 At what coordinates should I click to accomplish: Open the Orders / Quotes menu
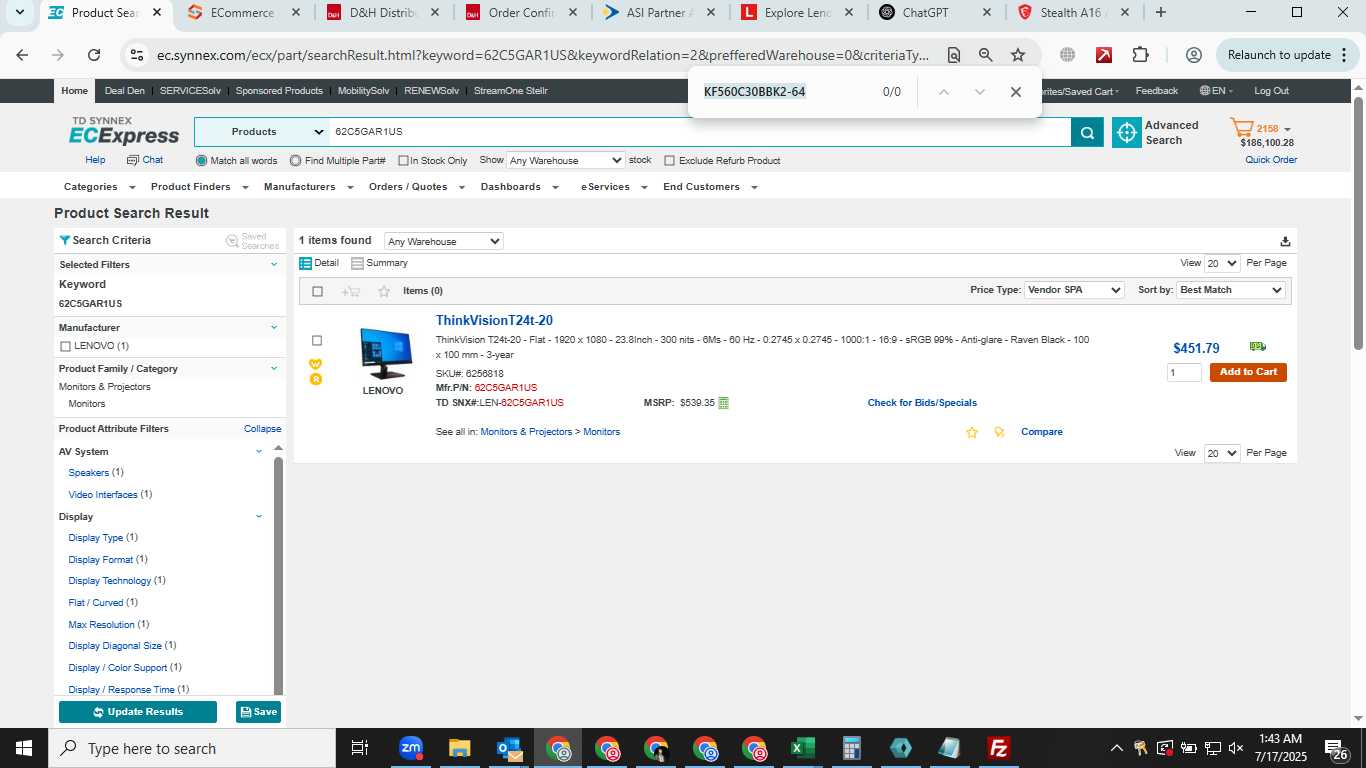pos(416,187)
